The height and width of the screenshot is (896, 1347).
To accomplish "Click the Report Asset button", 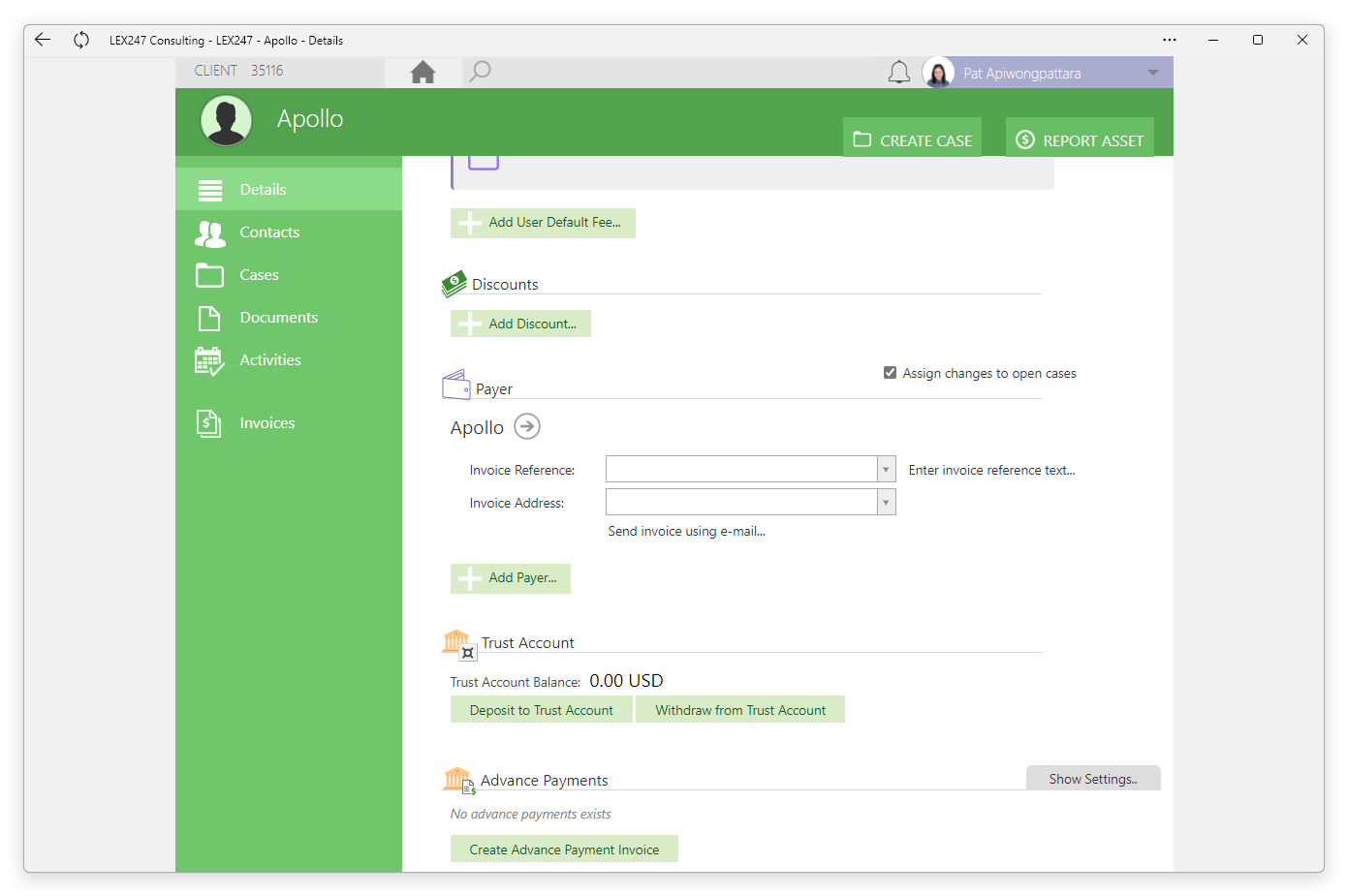I will click(1080, 138).
